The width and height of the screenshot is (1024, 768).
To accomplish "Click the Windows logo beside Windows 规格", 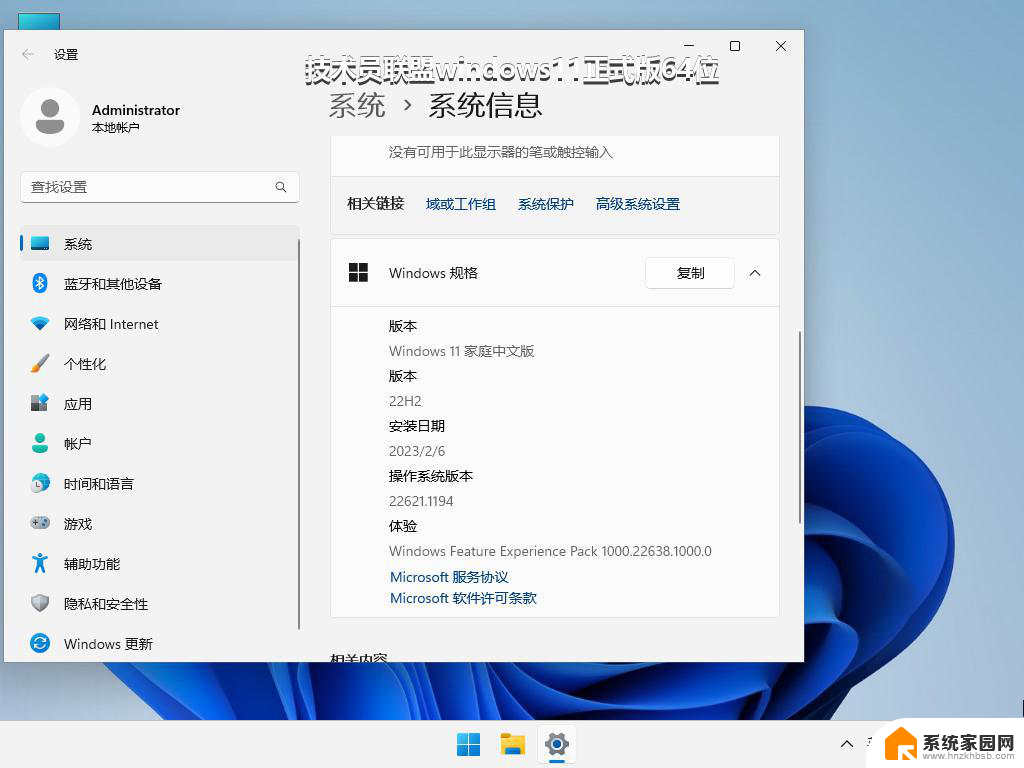I will click(359, 272).
